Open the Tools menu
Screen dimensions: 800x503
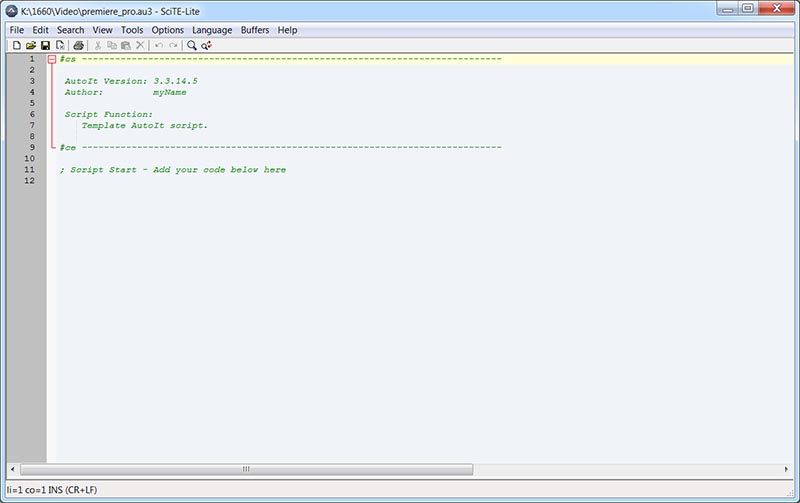(132, 30)
